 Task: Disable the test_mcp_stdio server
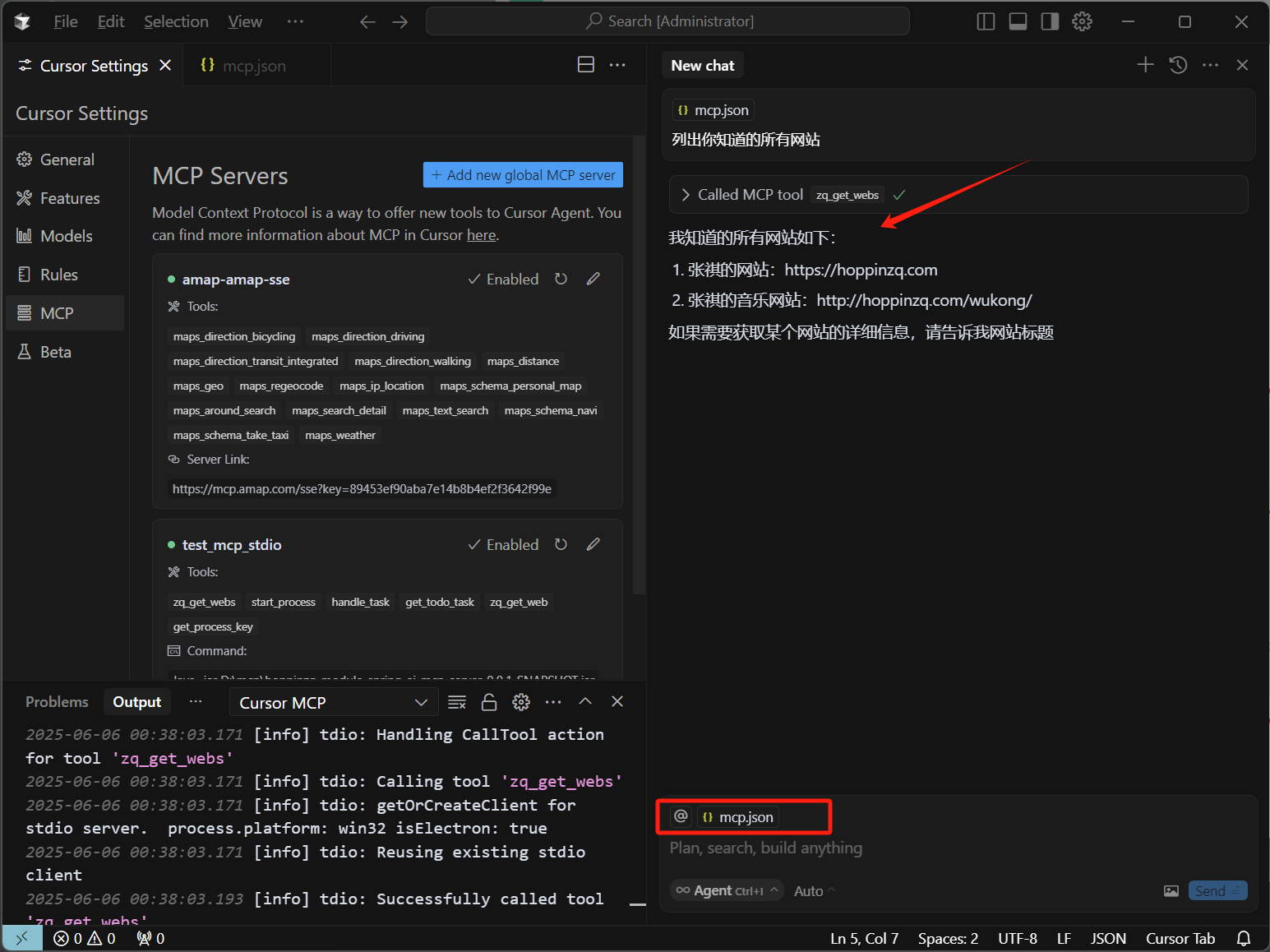pyautogui.click(x=503, y=545)
